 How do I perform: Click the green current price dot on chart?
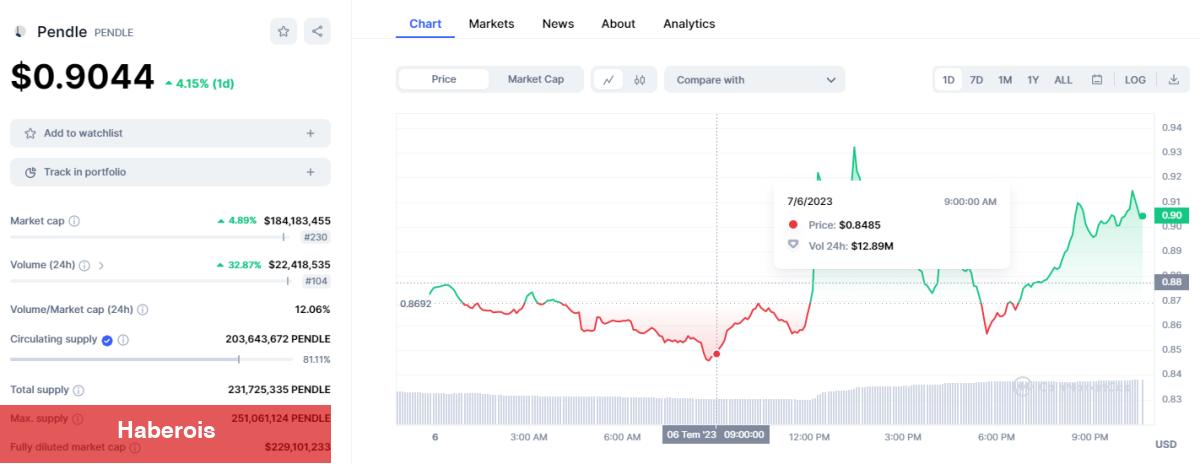point(1142,215)
